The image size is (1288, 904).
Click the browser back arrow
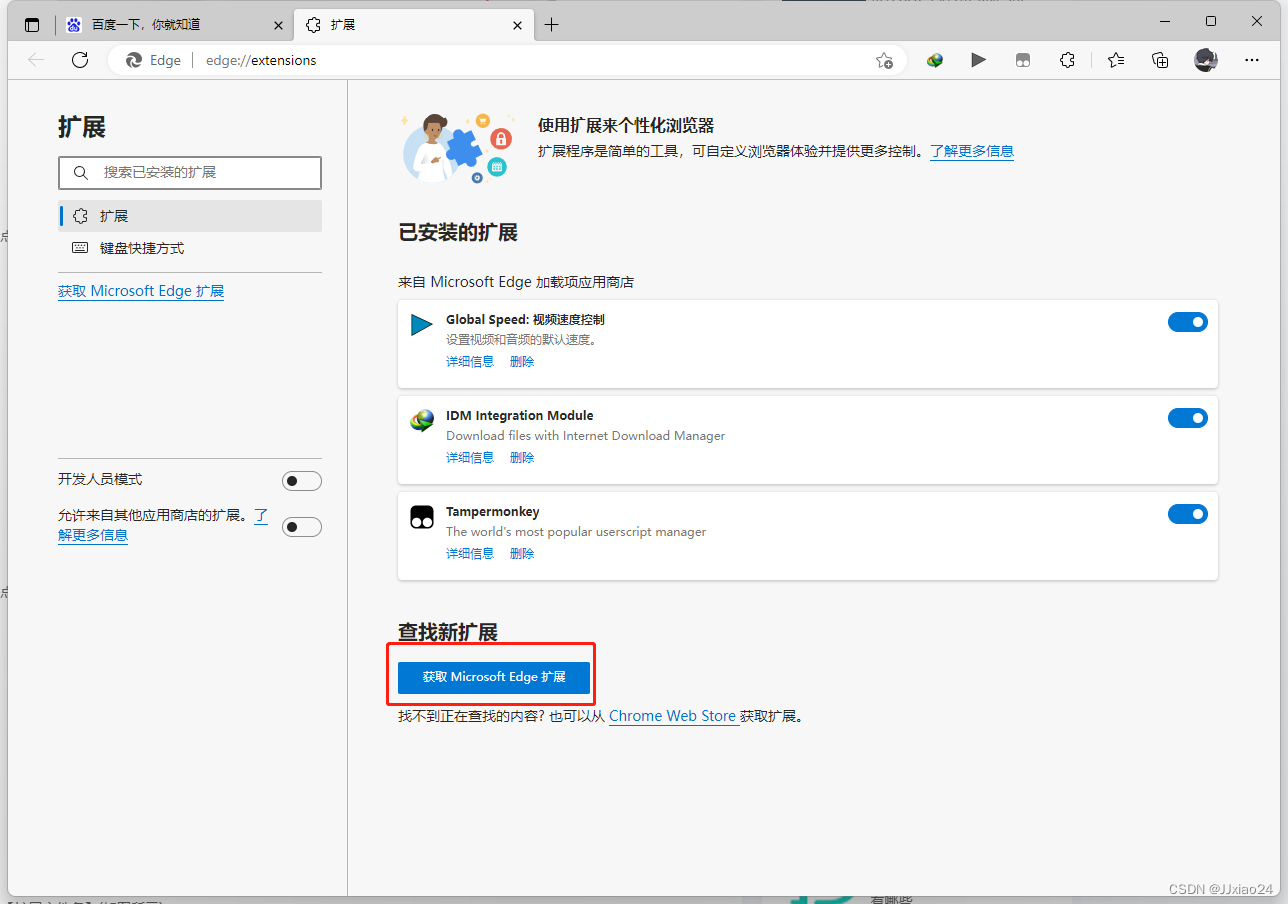coord(36,60)
